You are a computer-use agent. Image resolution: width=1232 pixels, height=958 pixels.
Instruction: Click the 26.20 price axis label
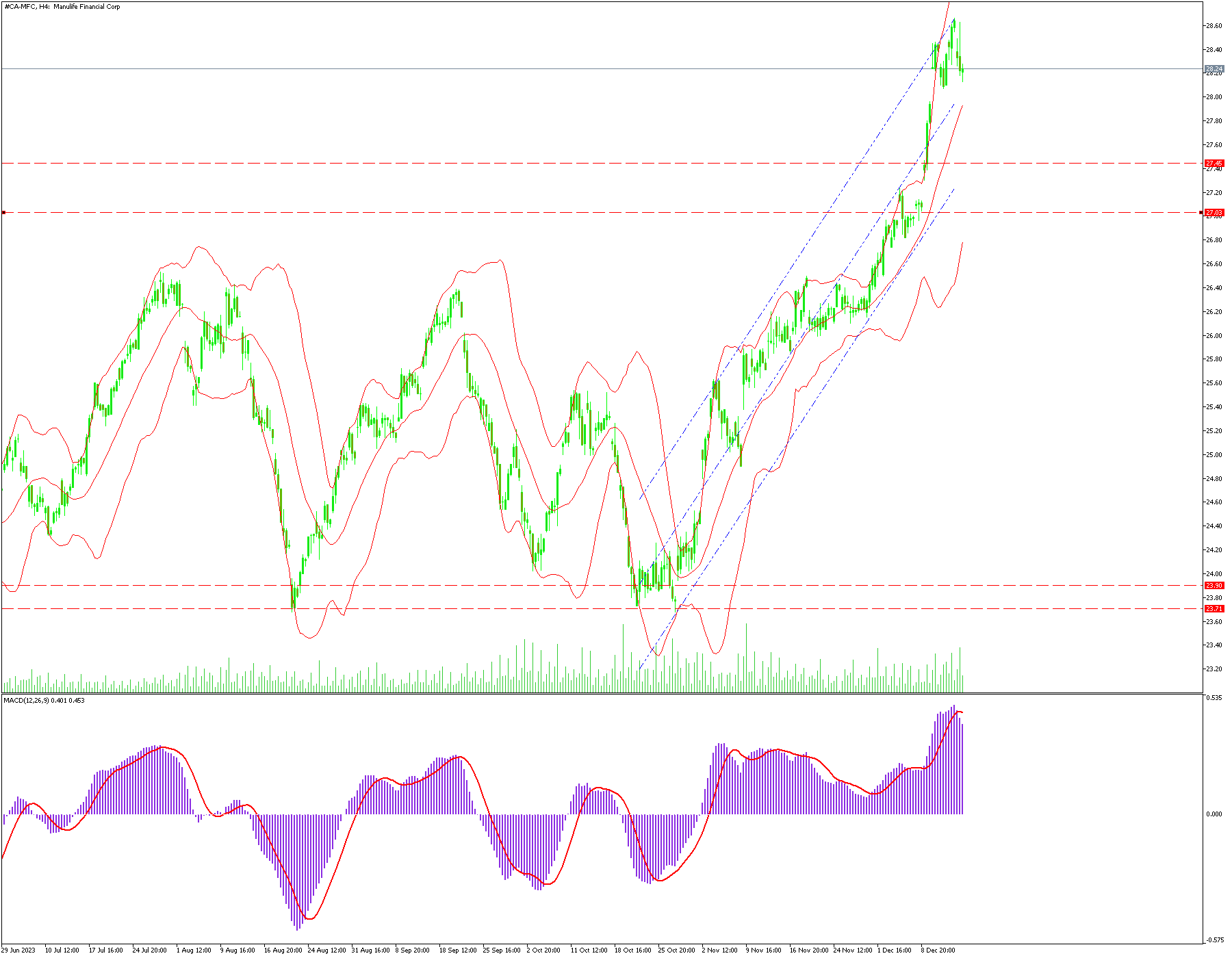pos(1214,312)
